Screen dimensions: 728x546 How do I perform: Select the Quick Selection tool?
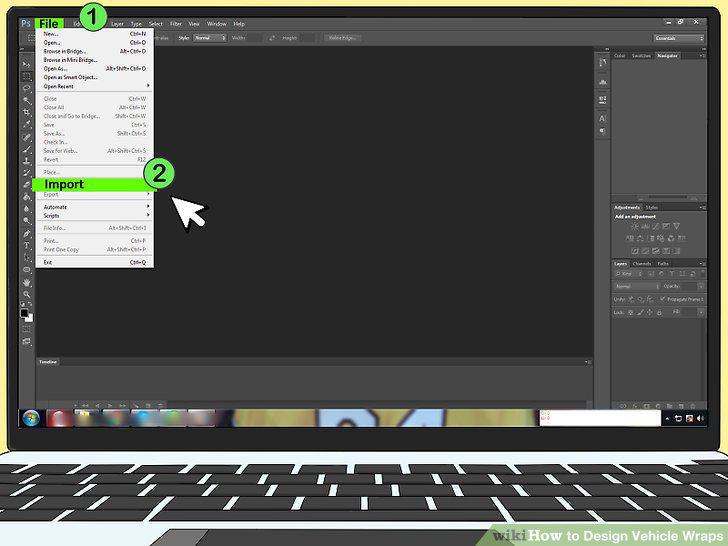[x=26, y=100]
